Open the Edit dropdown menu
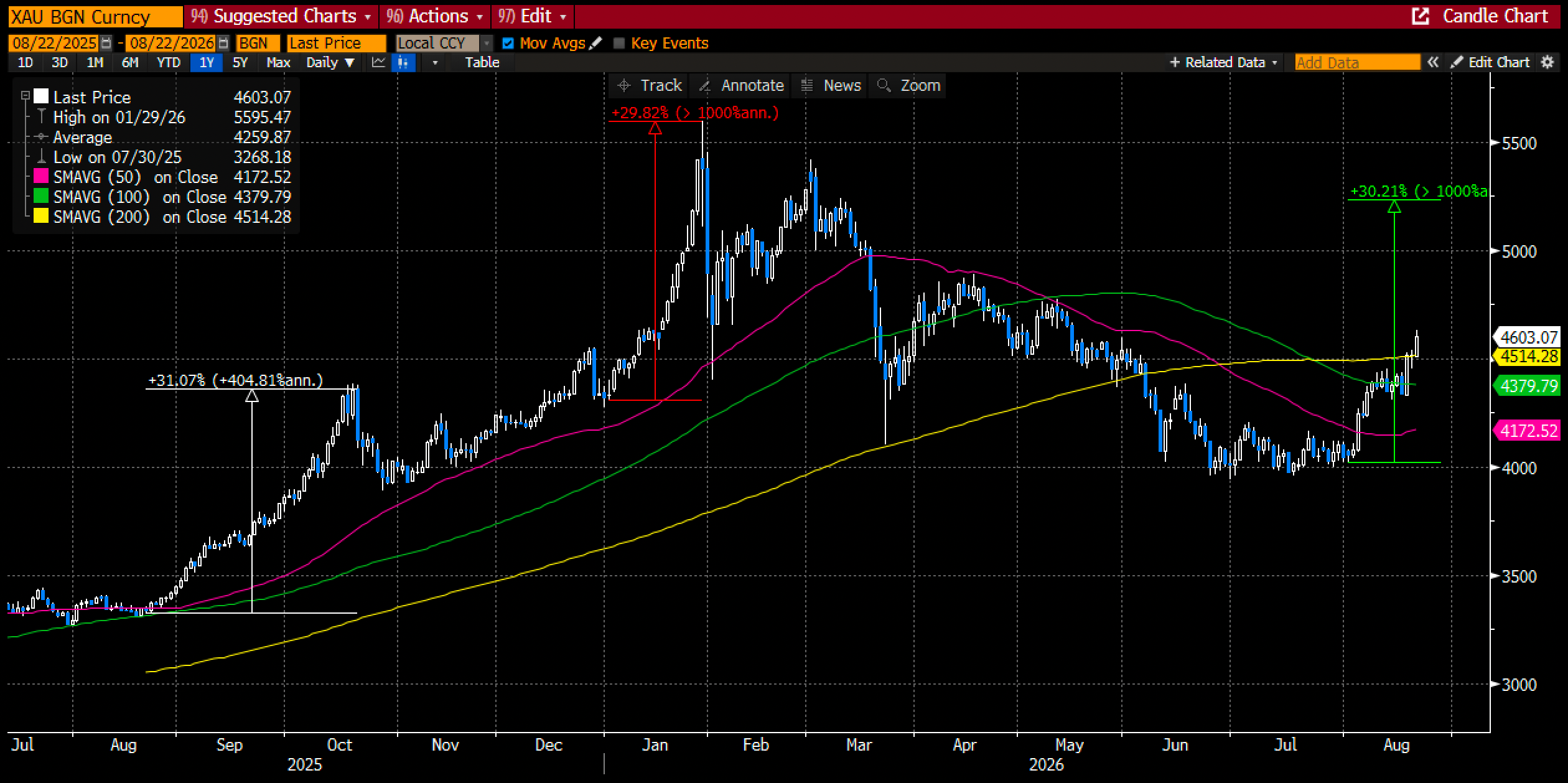1568x783 pixels. [533, 16]
